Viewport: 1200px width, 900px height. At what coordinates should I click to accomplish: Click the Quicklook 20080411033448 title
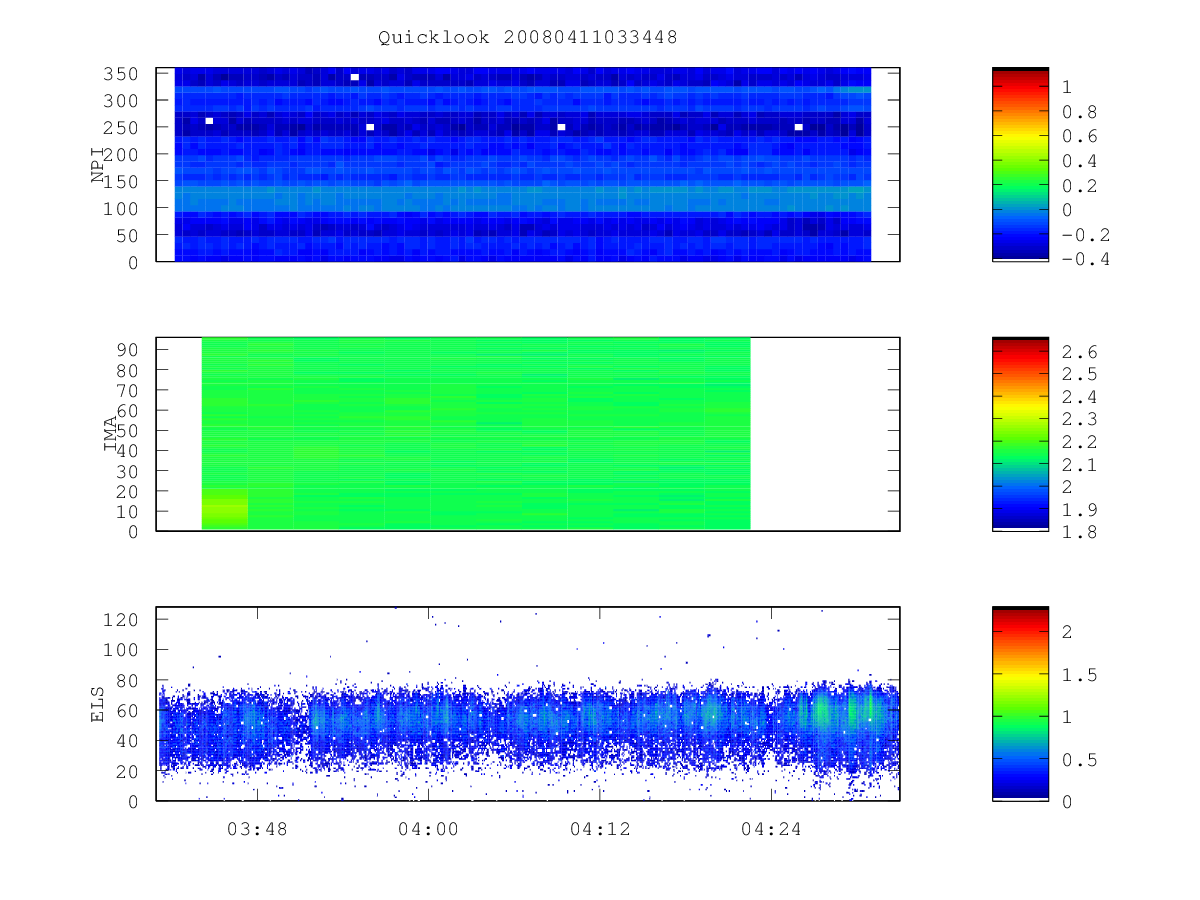[527, 37]
